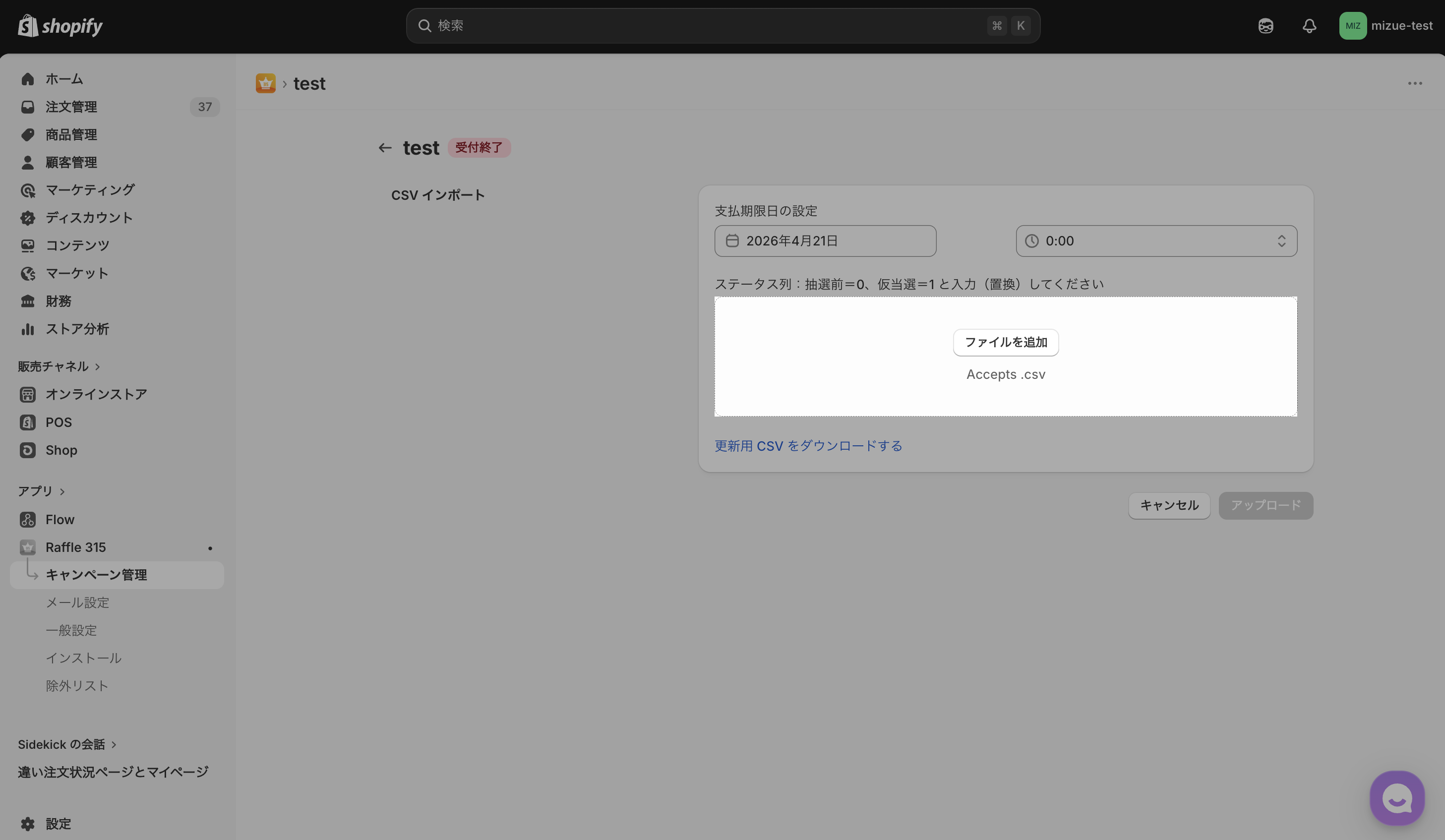Open Raffle 315 app in sidebar
The image size is (1445, 840).
(117, 547)
